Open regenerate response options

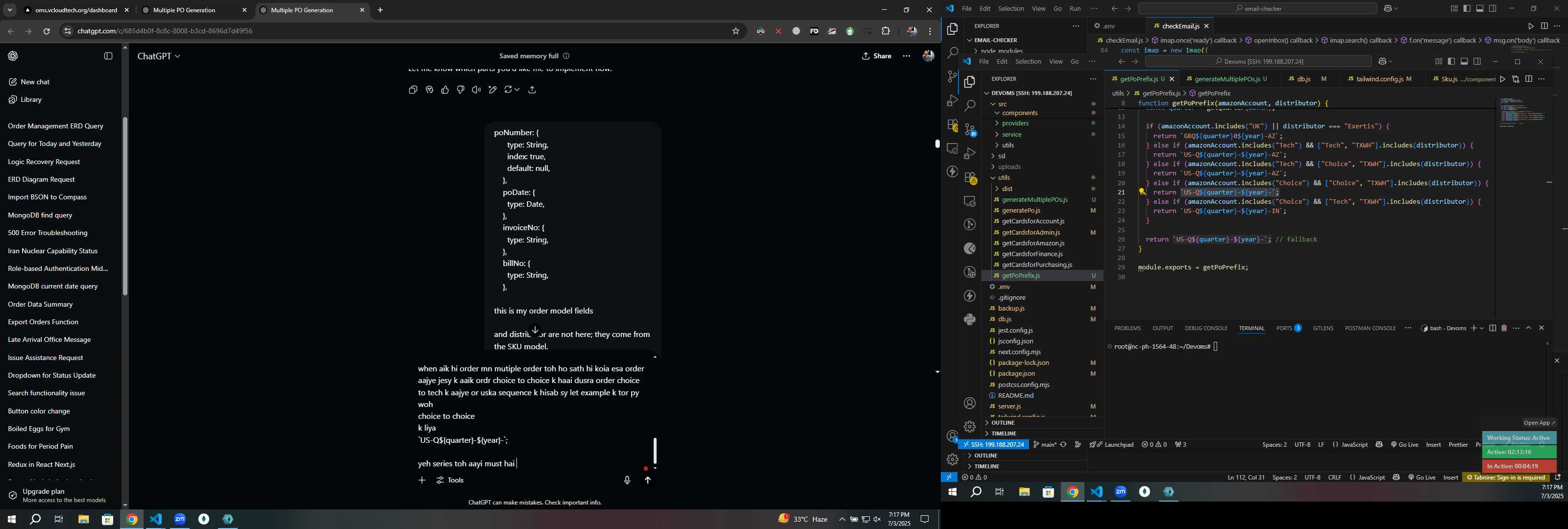[512, 90]
